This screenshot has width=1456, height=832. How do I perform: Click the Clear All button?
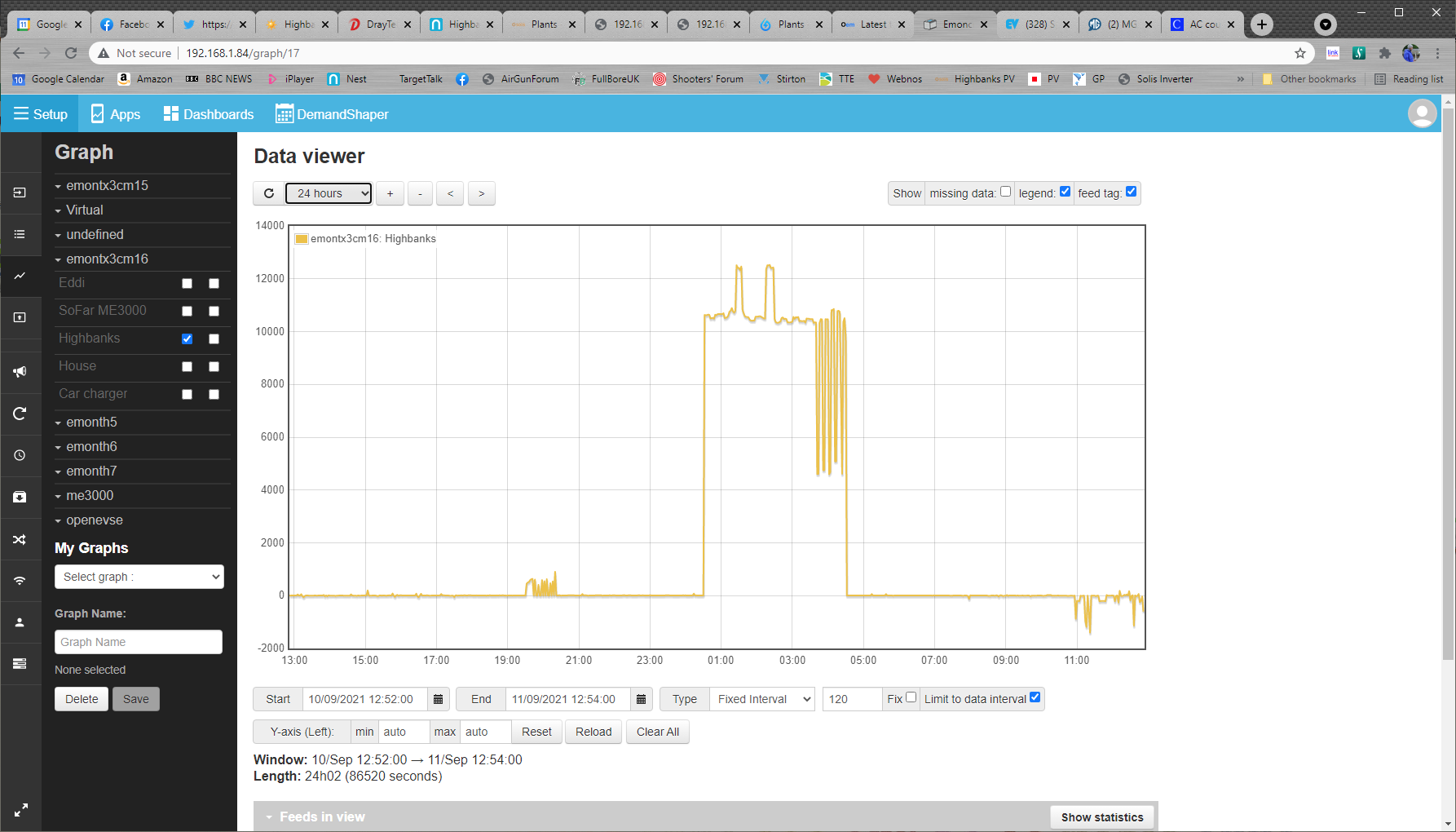tap(658, 732)
